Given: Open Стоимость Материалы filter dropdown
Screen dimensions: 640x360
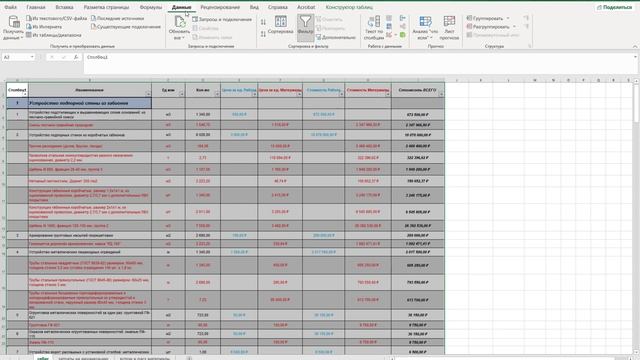Looking at the screenshot, I should 388,94.
